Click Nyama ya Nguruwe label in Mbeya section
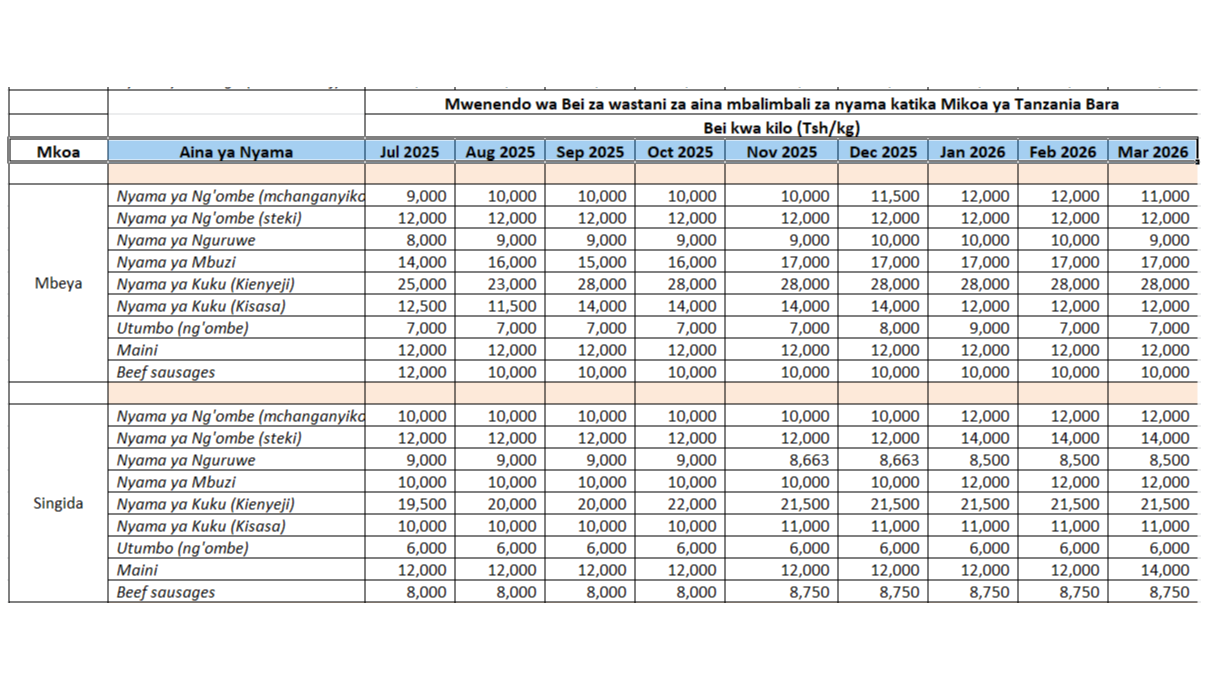Screen dimensions: 1224x688 coord(186,240)
